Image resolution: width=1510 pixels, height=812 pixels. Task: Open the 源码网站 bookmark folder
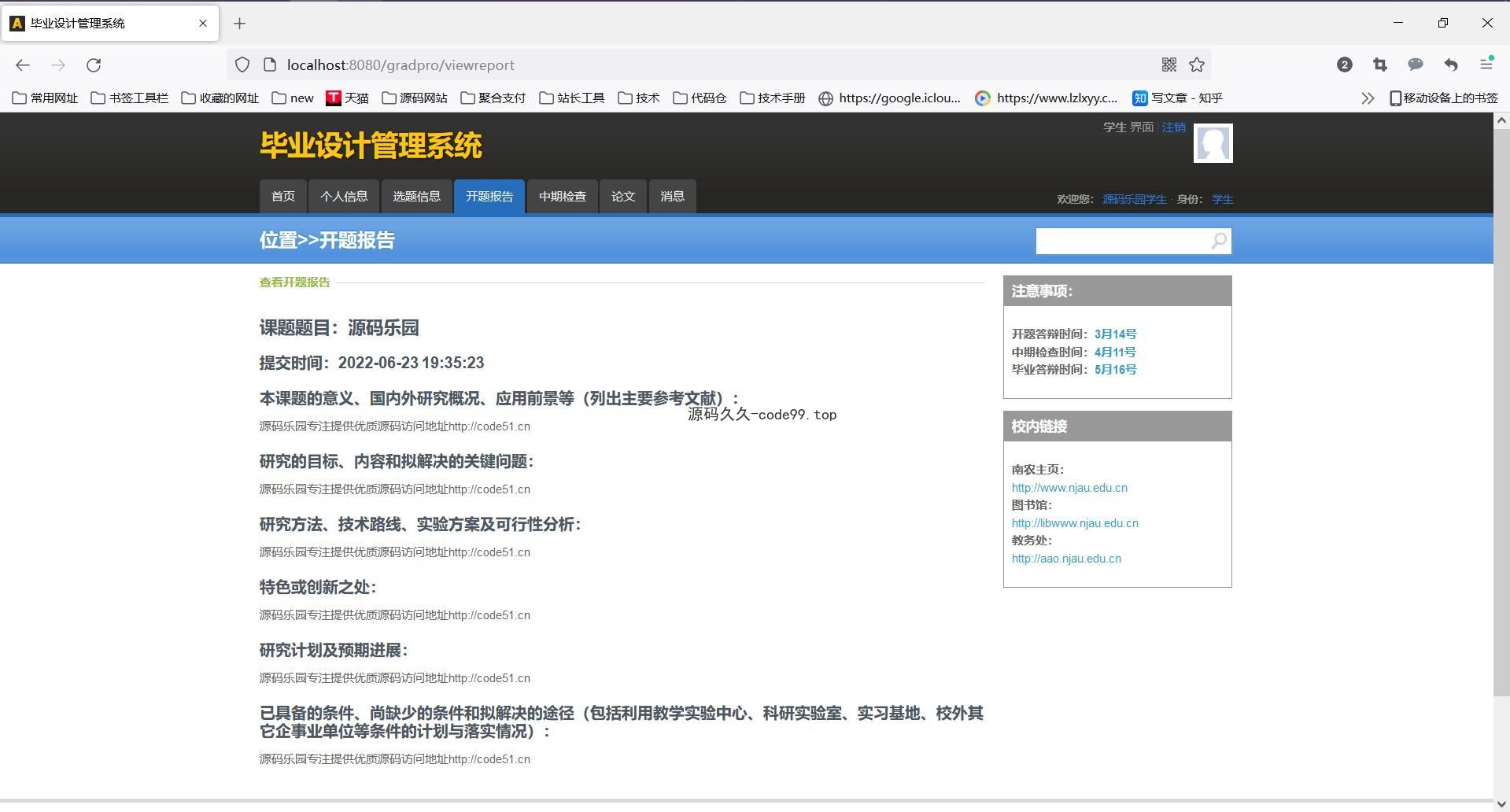pos(415,98)
